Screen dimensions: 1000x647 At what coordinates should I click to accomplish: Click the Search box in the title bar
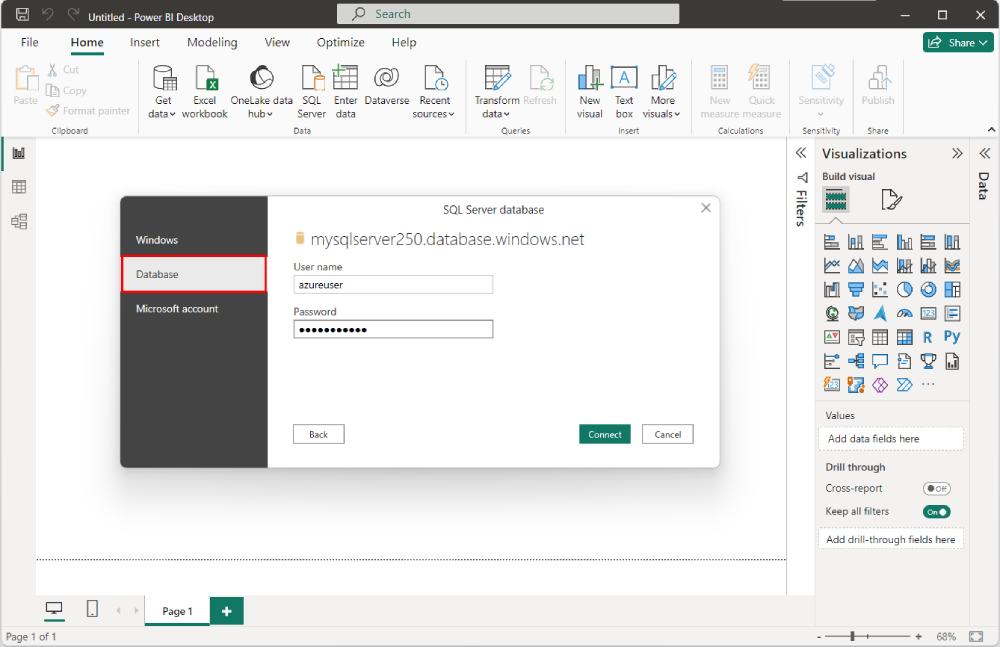click(508, 14)
